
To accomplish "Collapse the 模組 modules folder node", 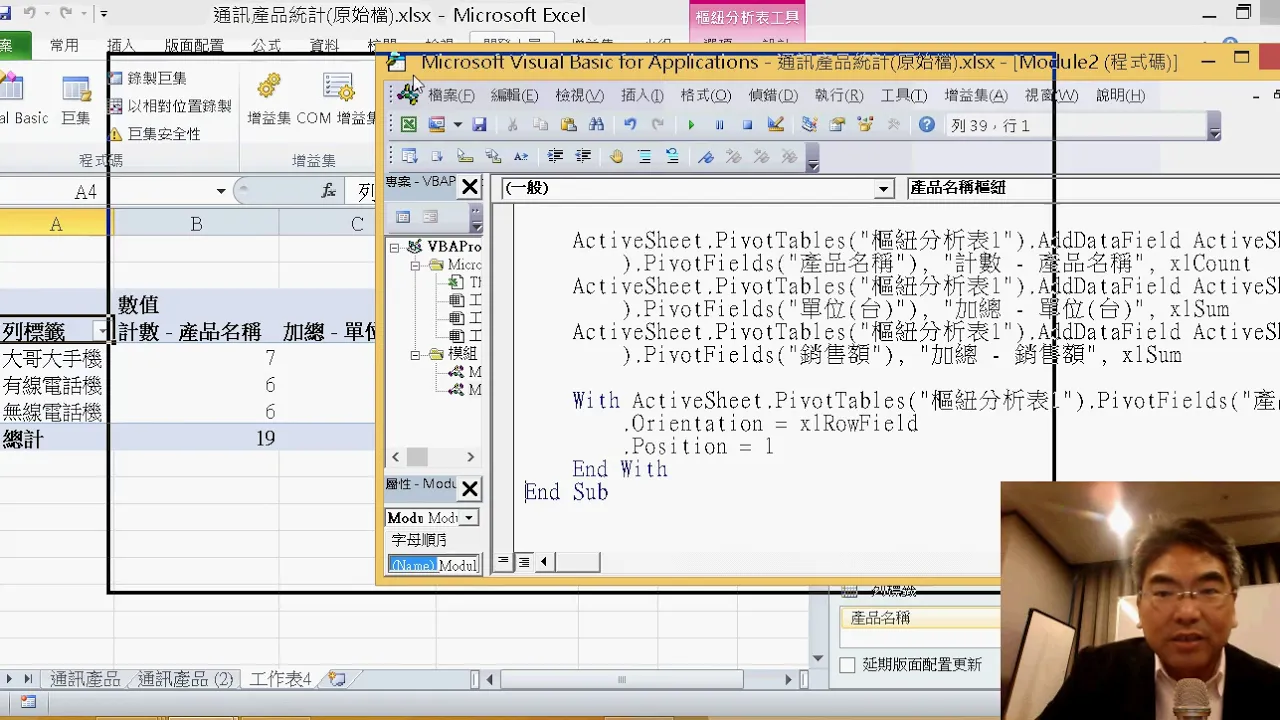I will click(416, 355).
